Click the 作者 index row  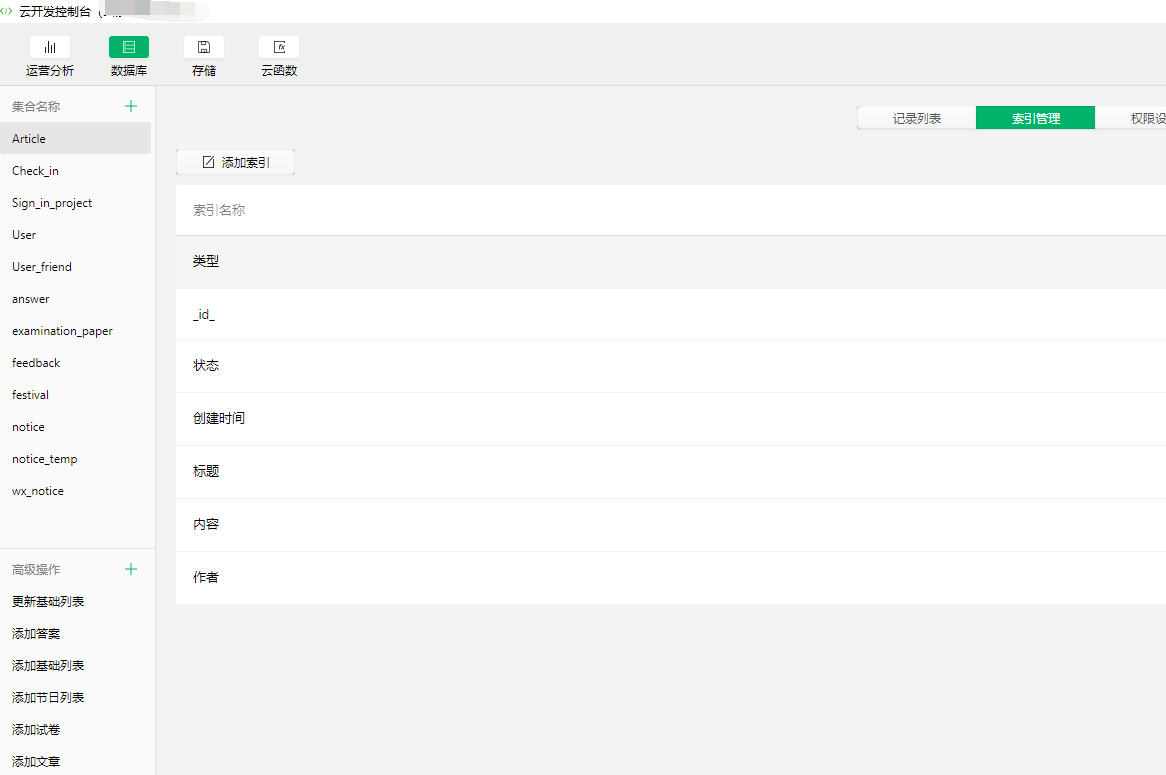pyautogui.click(x=671, y=577)
